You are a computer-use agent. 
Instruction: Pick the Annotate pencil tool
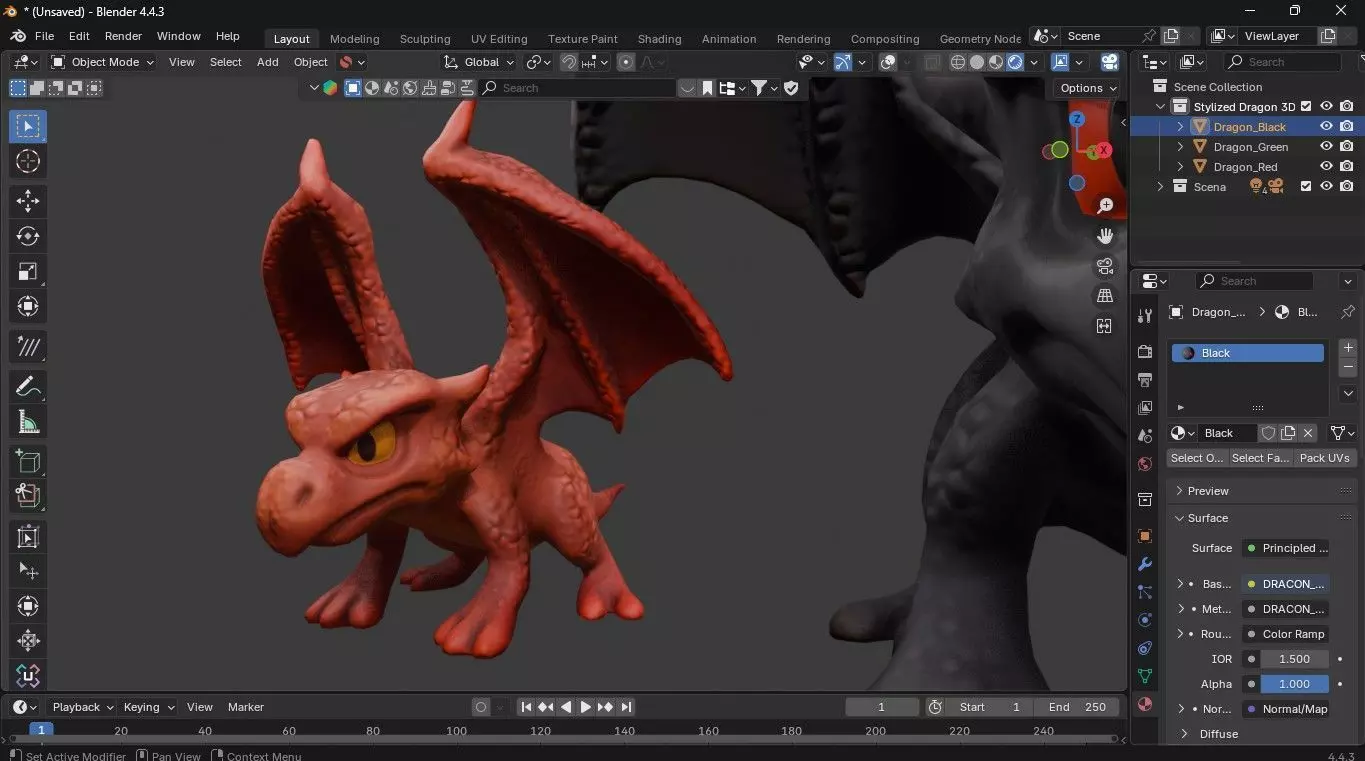[x=28, y=386]
